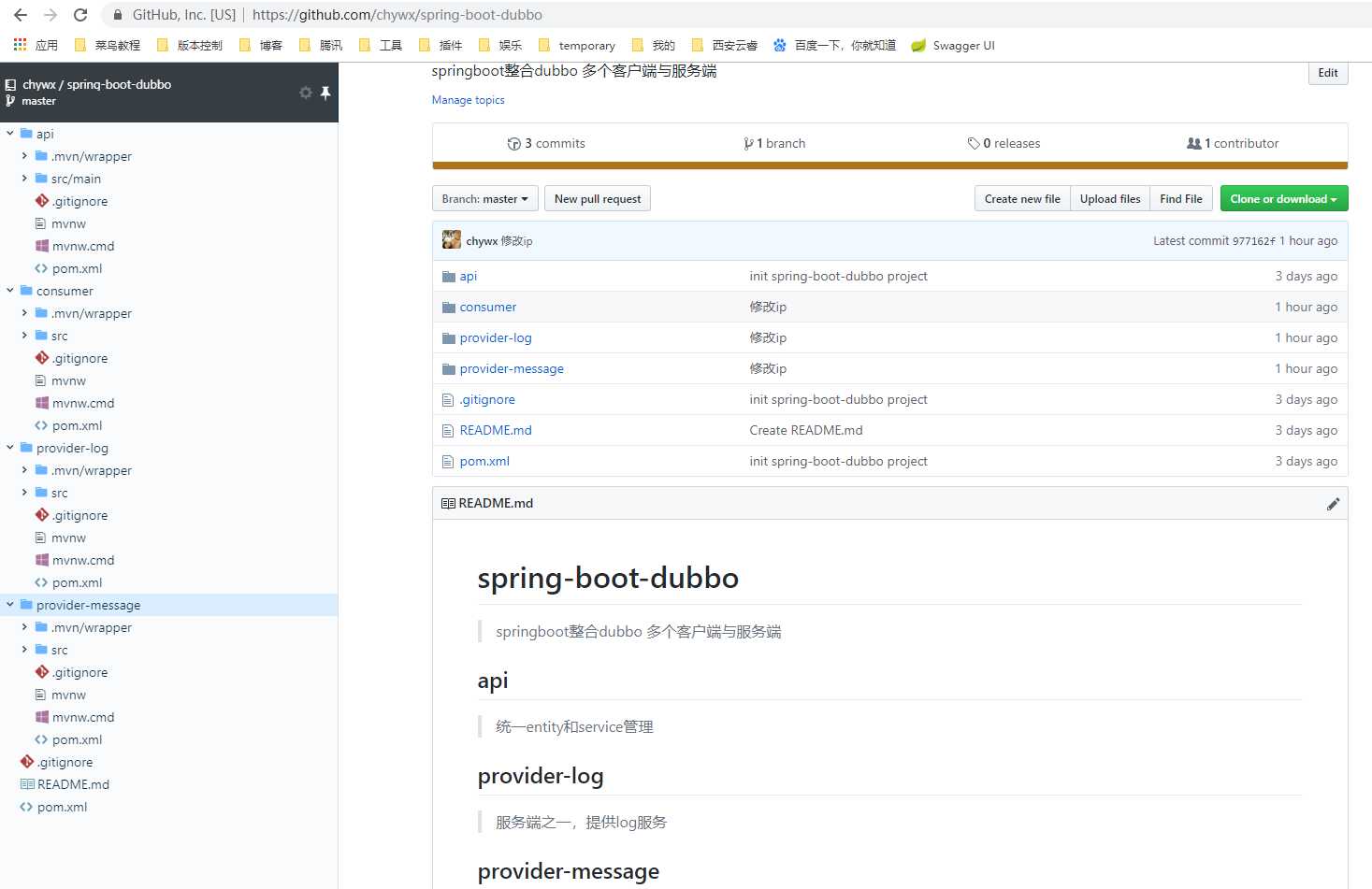Screen dimensions: 1372x889
Task: Open Octotree settings gear
Action: point(305,93)
